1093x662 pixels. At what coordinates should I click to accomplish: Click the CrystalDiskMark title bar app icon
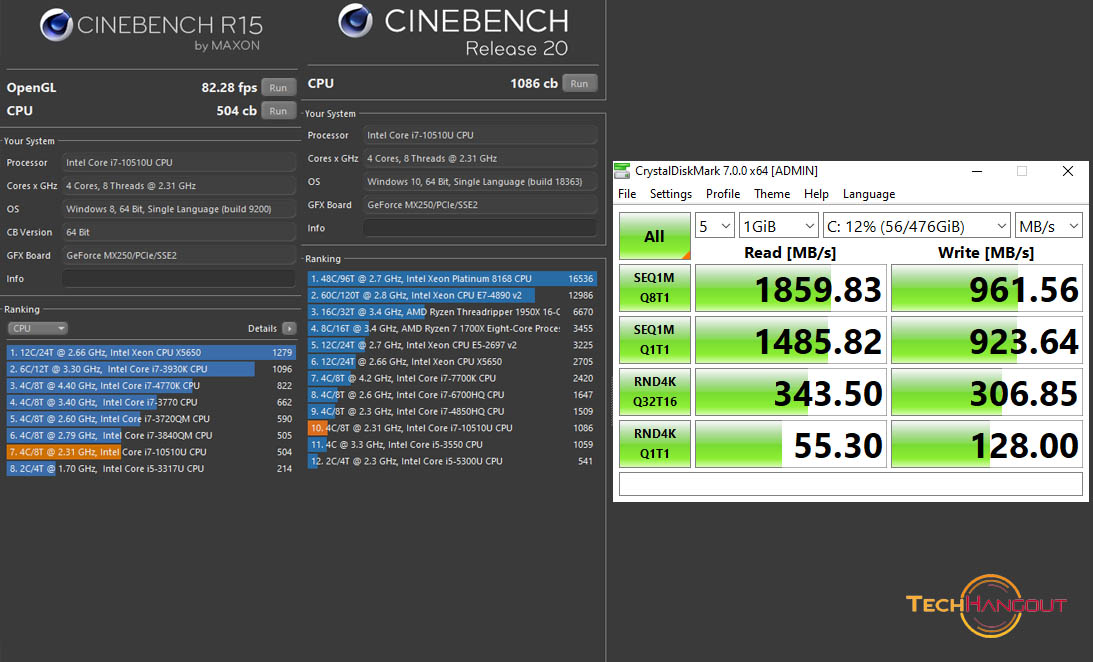coord(622,171)
